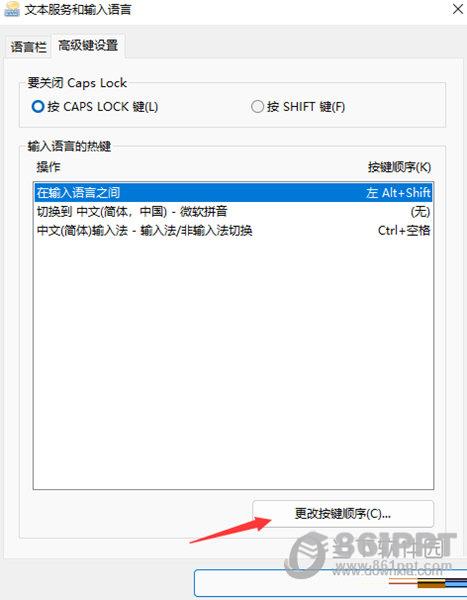The height and width of the screenshot is (600, 467).
Task: Click the 操作 column label
Action: coord(48,167)
